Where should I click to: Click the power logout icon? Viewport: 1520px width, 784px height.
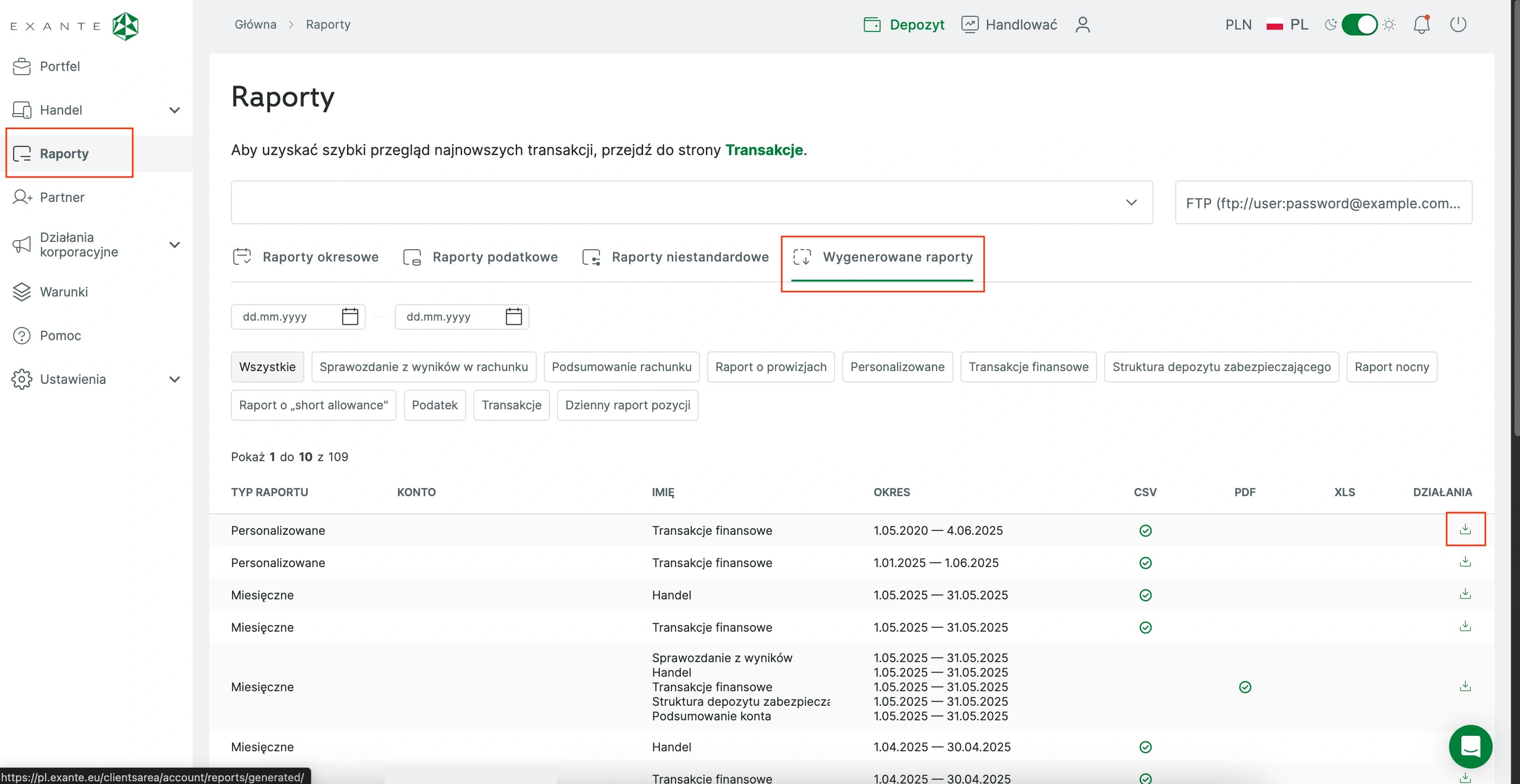pos(1457,25)
